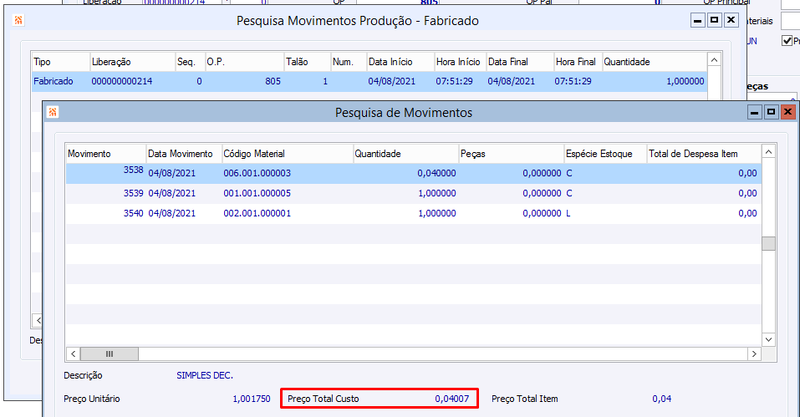Click the app icon in Pesquisa Movimentos Produção window

tap(18, 20)
